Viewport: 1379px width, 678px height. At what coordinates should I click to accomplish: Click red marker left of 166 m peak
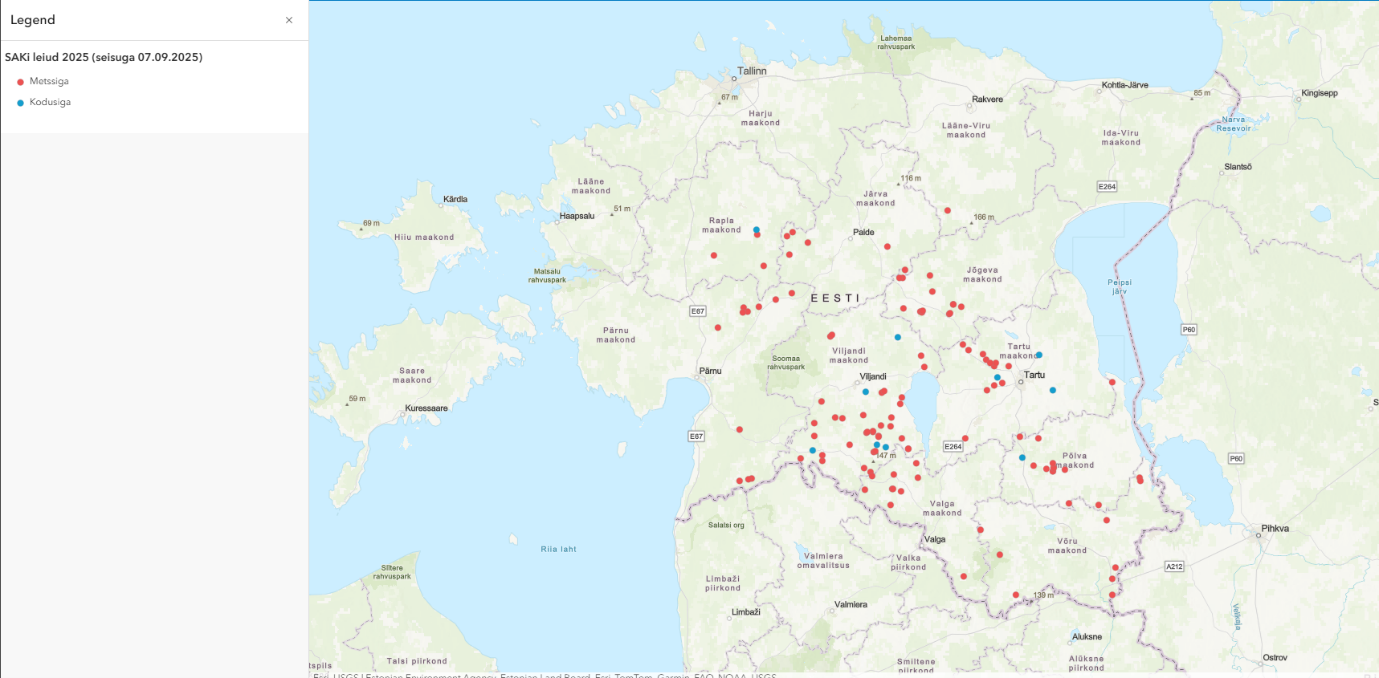[x=947, y=210]
